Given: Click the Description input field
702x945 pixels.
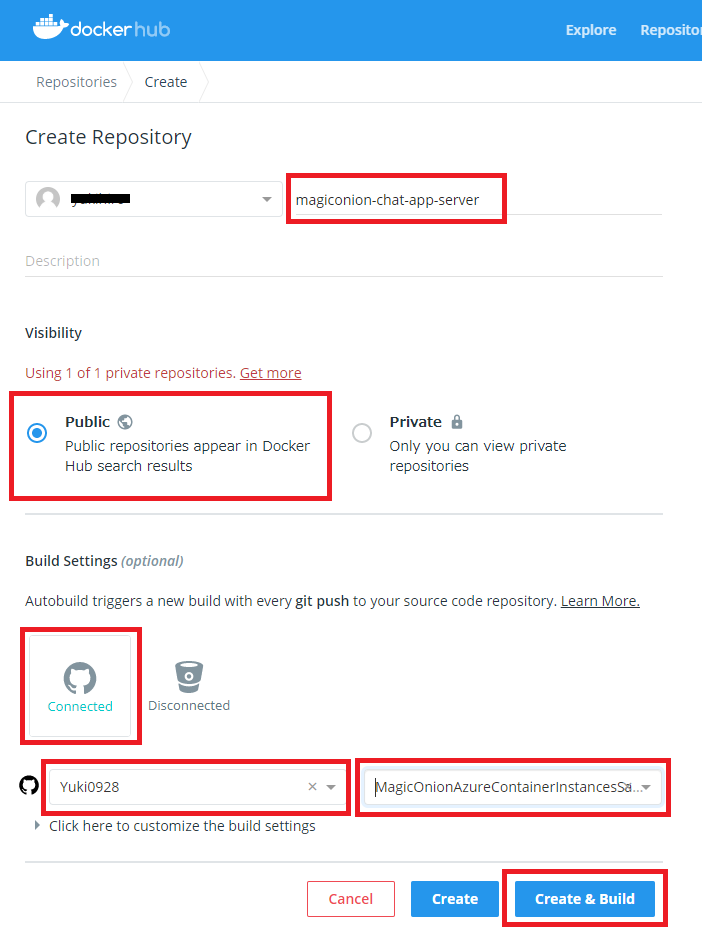Looking at the screenshot, I should pyautogui.click(x=343, y=261).
